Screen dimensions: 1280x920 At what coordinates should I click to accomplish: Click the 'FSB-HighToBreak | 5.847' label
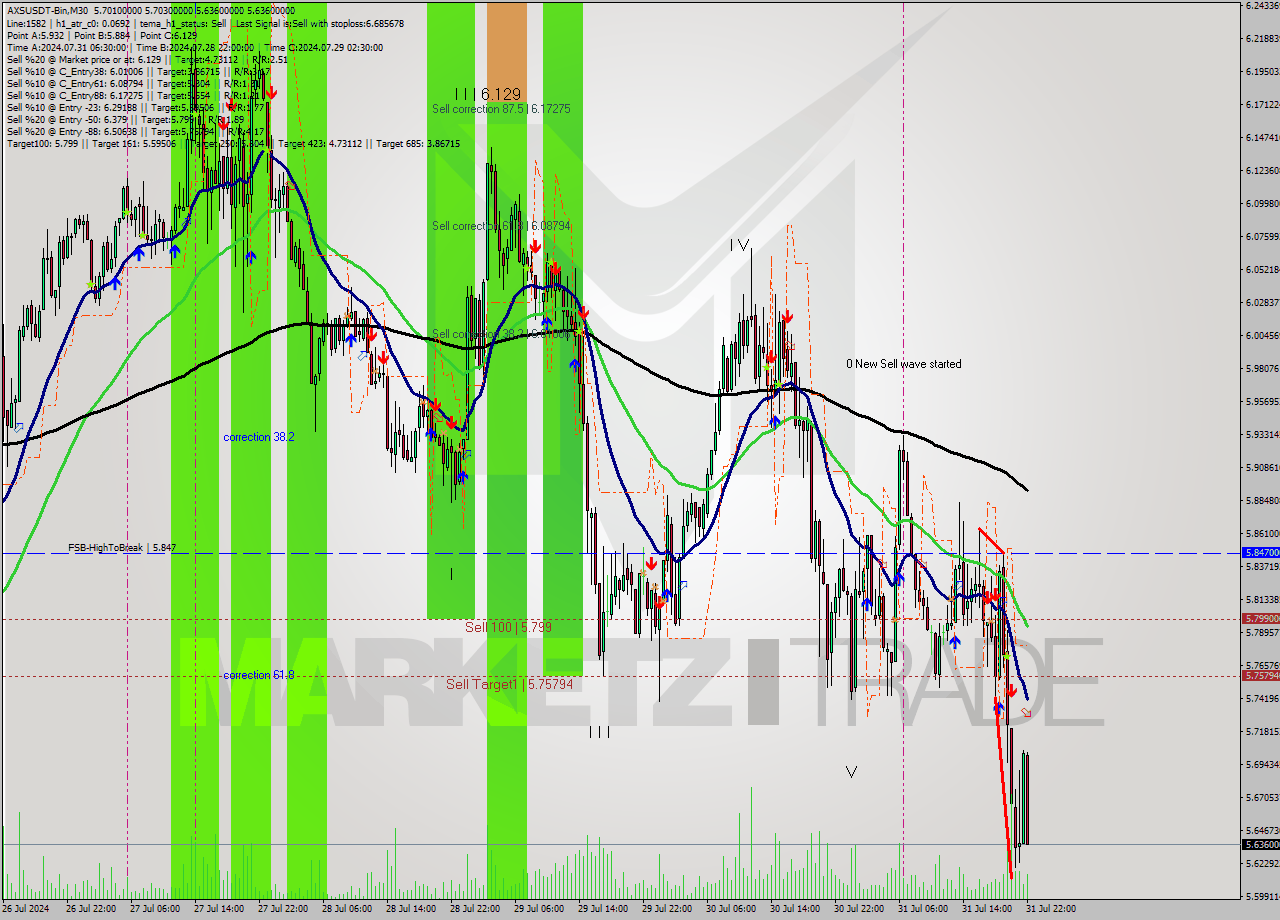(122, 548)
